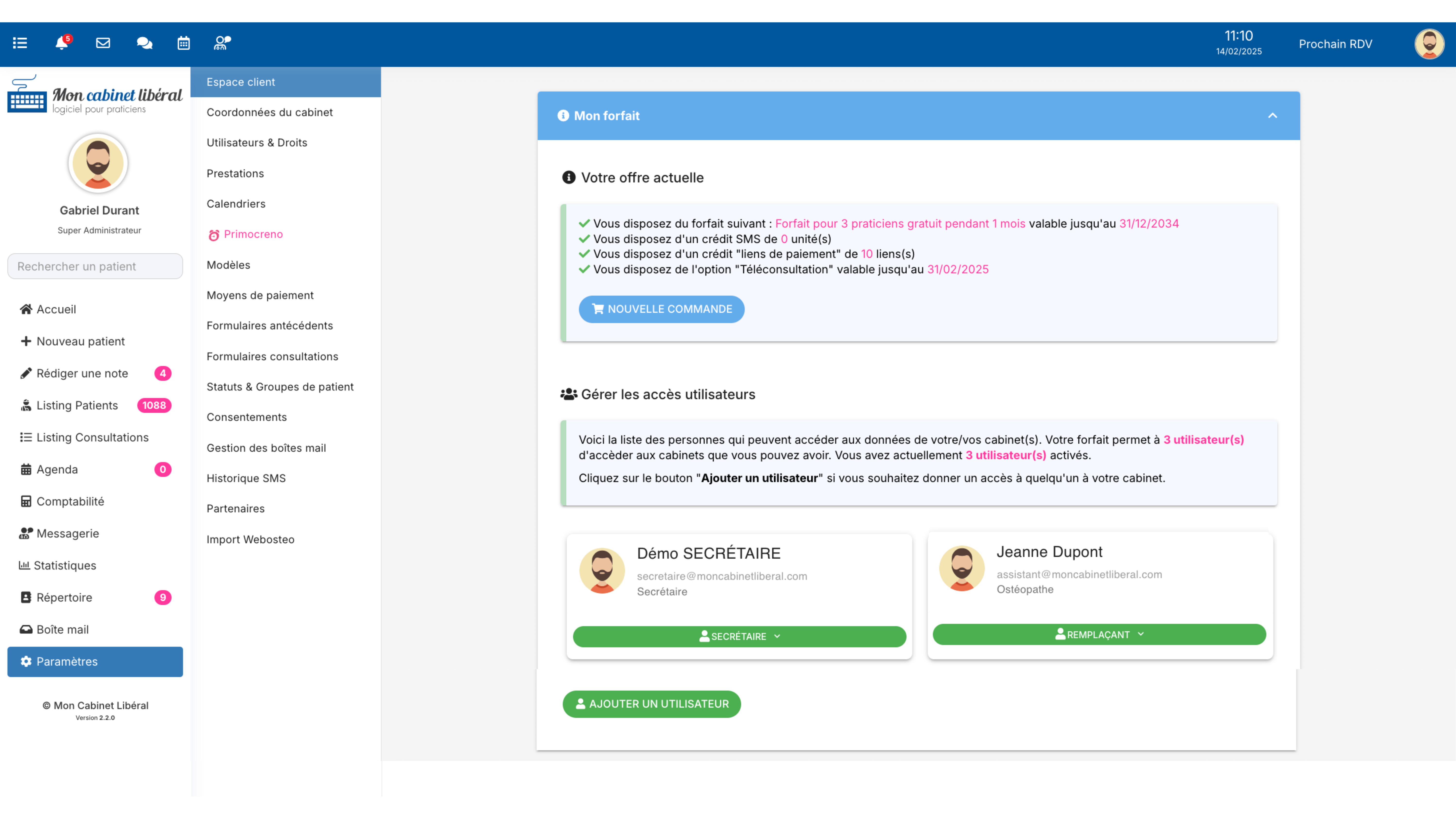Screen dimensions: 1456x819
Task: Open Statuts & Groupes de patient
Action: 285,387
